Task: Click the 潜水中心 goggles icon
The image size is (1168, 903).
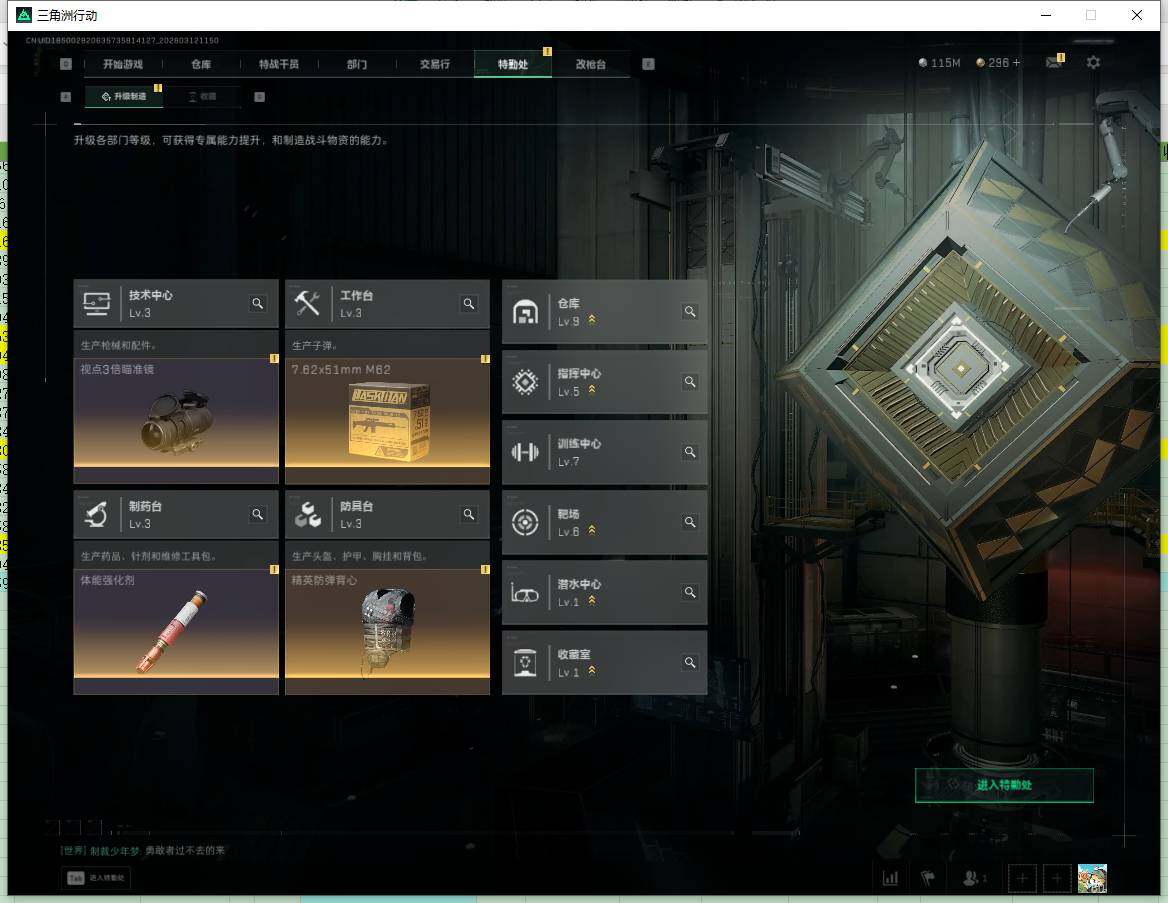Action: click(x=525, y=594)
